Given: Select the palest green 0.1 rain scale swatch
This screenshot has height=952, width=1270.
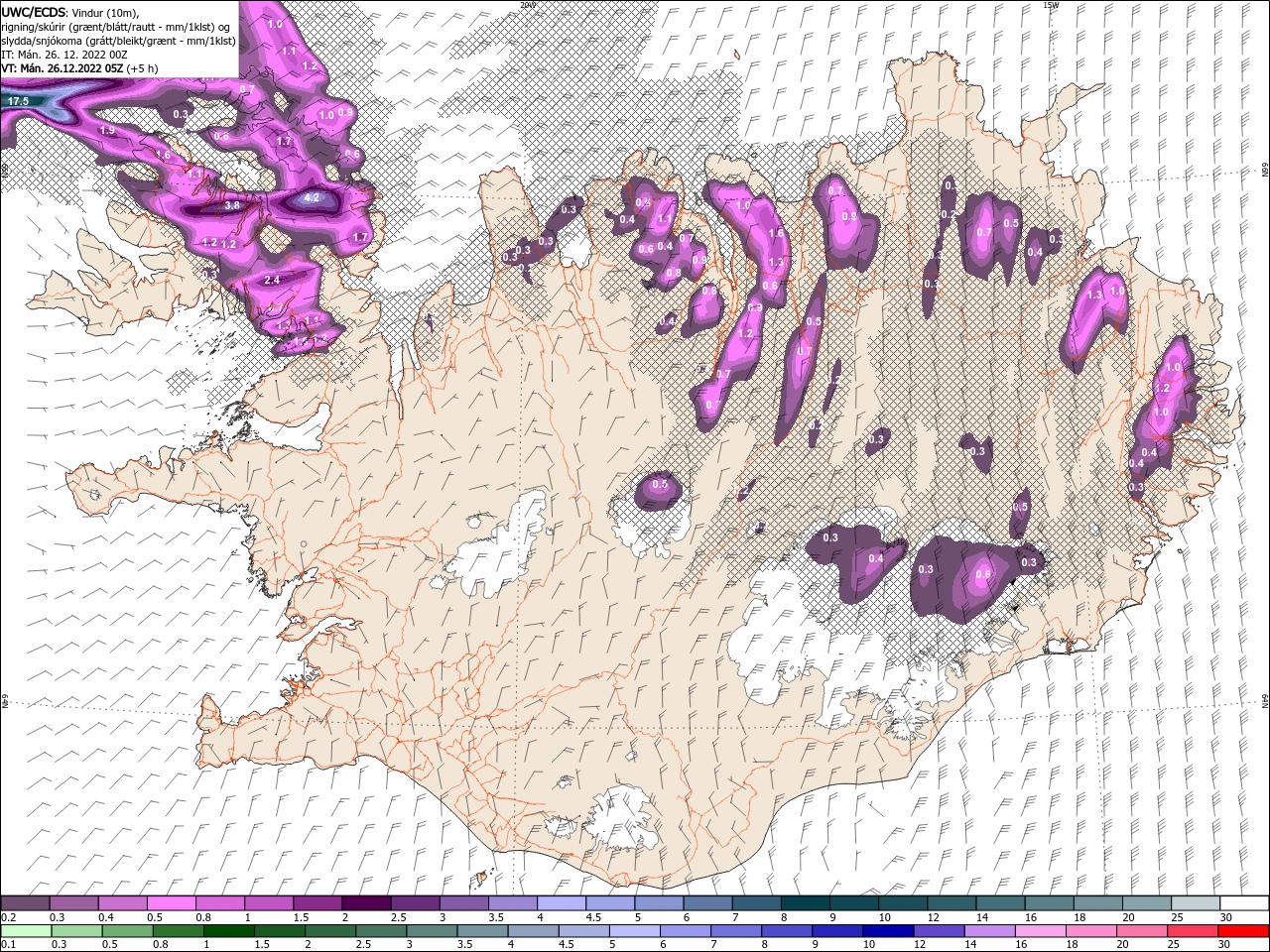Looking at the screenshot, I should coord(26,931).
